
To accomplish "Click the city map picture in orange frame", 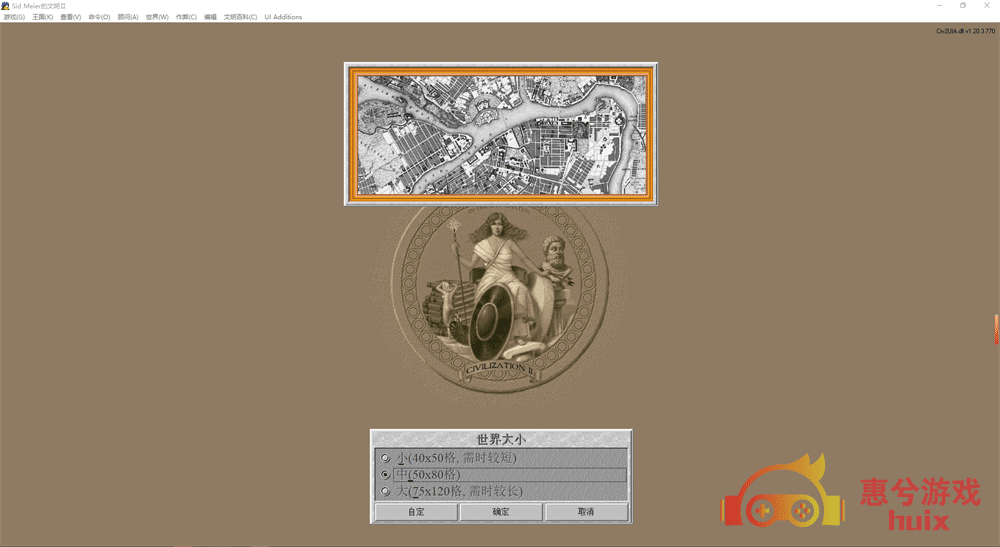I will coord(501,134).
